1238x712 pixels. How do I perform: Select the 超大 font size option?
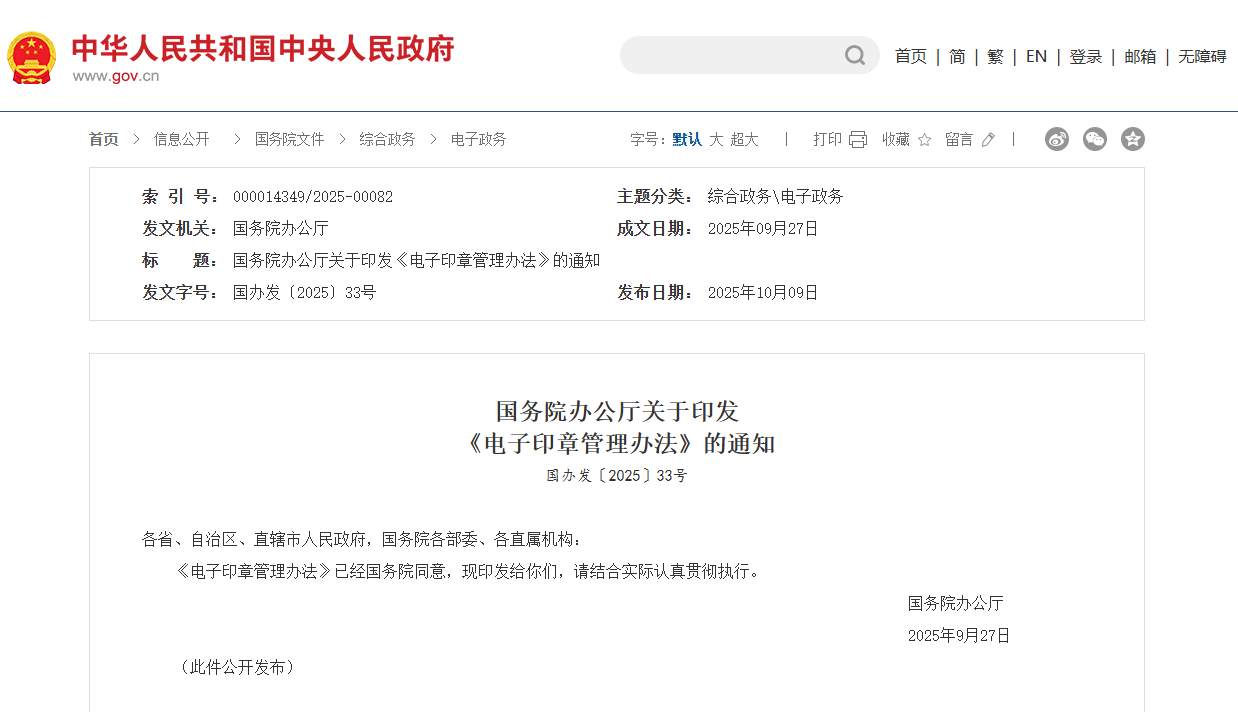tap(745, 139)
